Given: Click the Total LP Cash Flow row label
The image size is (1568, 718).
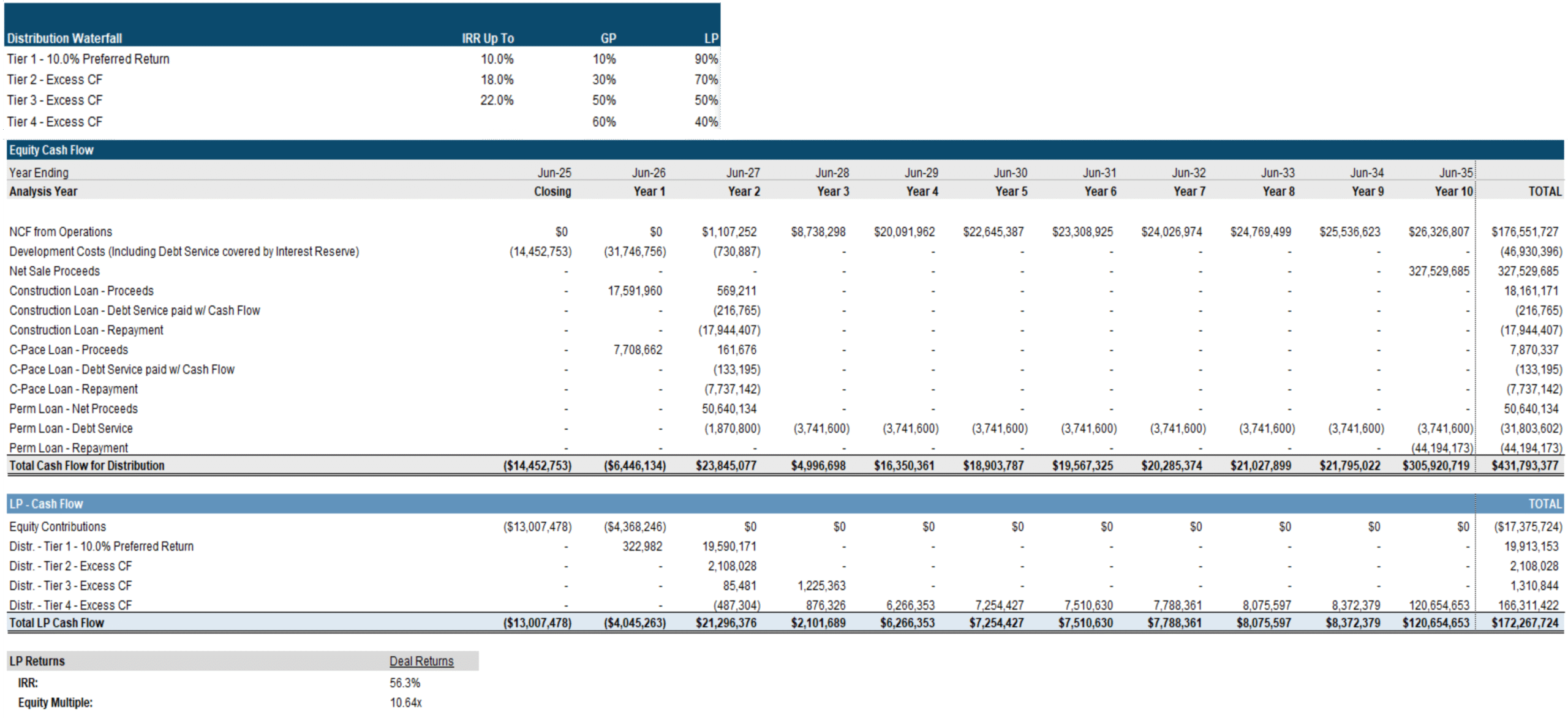Looking at the screenshot, I should coord(56,623).
